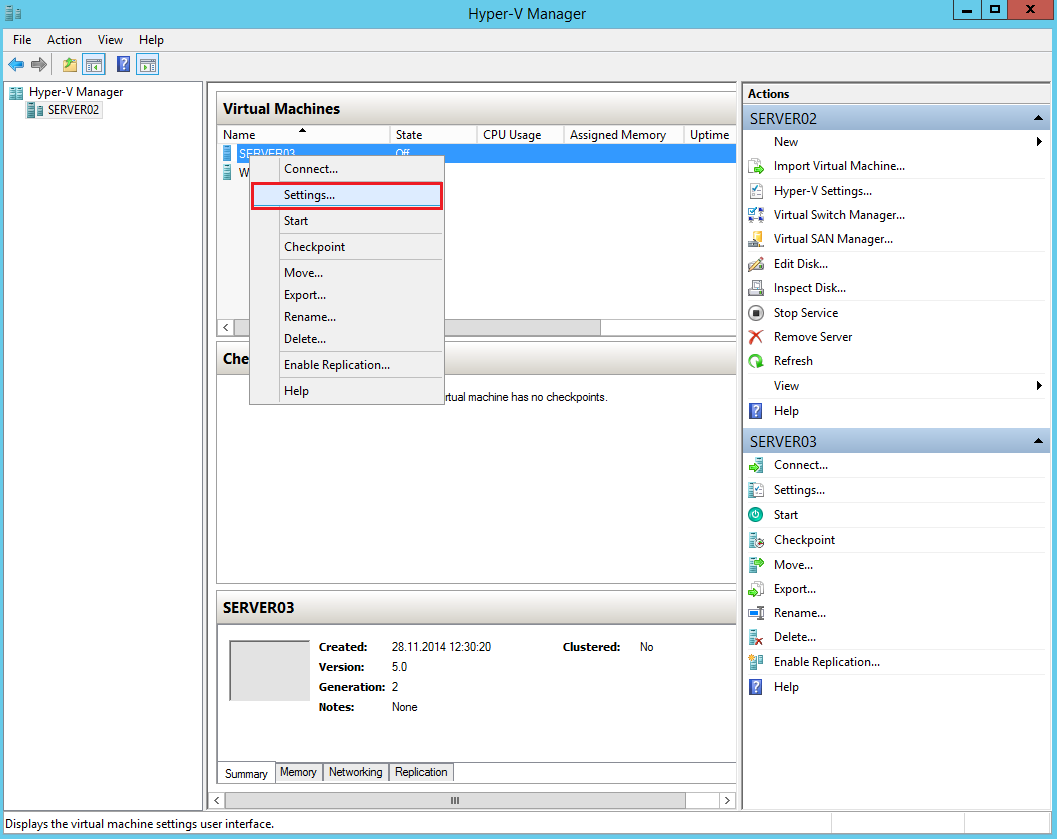Click Inspect Disk... action link
This screenshot has height=839, width=1057.
tap(810, 288)
